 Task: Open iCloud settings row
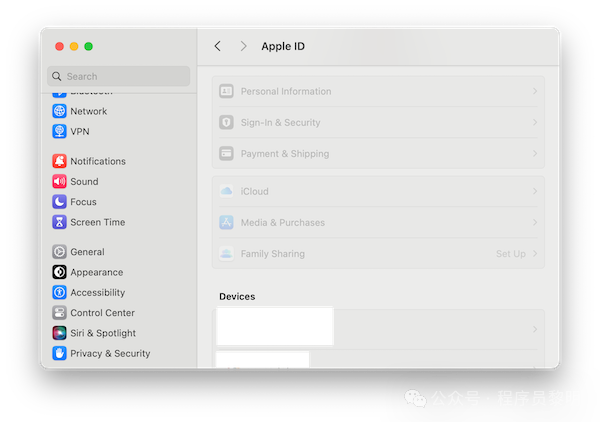(x=378, y=191)
